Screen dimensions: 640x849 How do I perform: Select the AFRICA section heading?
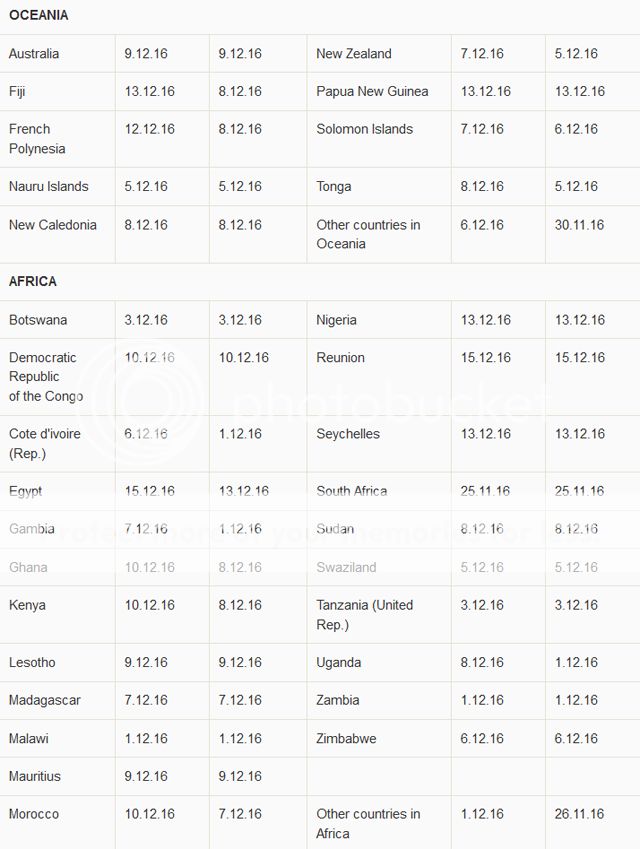pyautogui.click(x=32, y=282)
